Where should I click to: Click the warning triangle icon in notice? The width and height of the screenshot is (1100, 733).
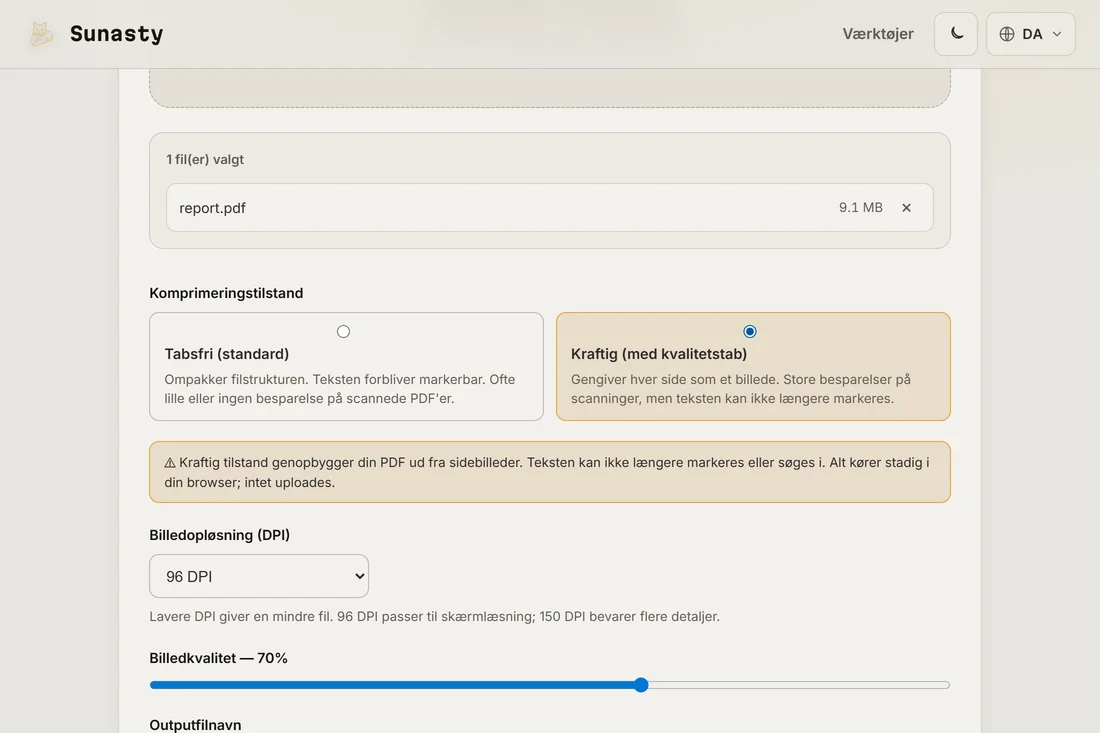pos(170,463)
